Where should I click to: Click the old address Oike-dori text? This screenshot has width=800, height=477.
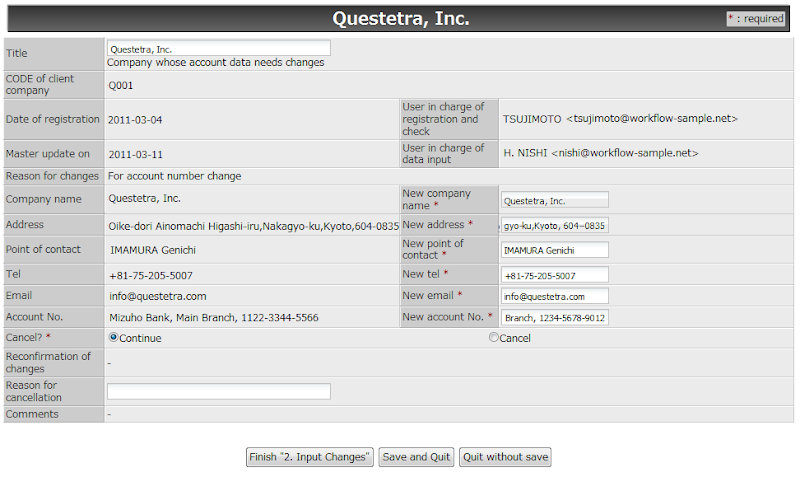point(253,226)
